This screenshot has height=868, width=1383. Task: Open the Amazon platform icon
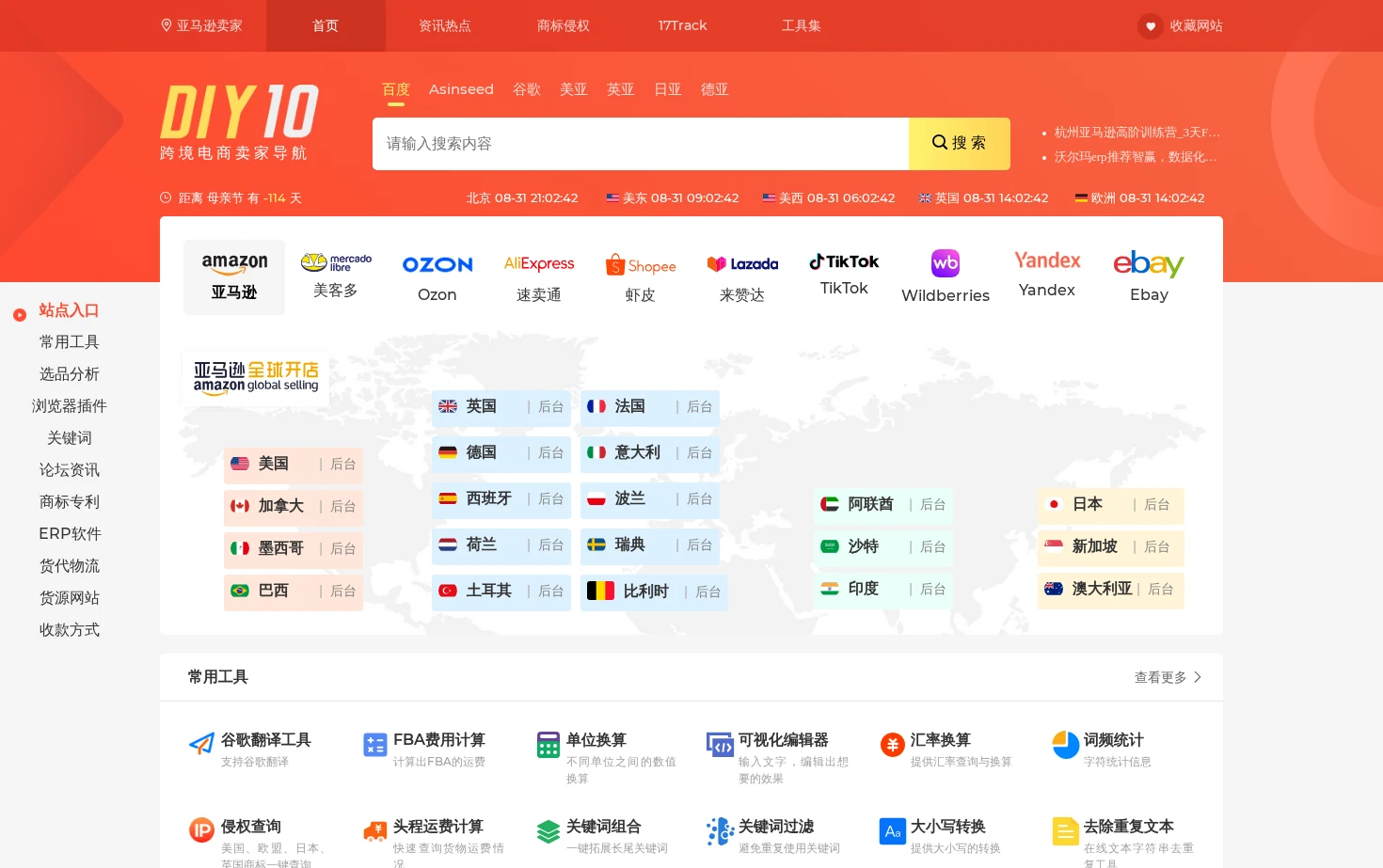(234, 263)
